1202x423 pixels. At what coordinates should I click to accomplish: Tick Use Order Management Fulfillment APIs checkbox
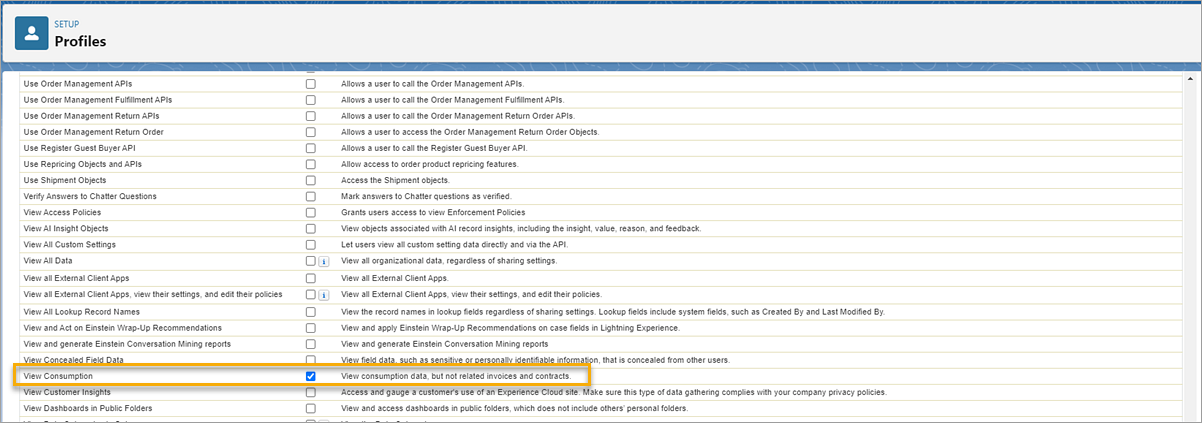pos(310,100)
